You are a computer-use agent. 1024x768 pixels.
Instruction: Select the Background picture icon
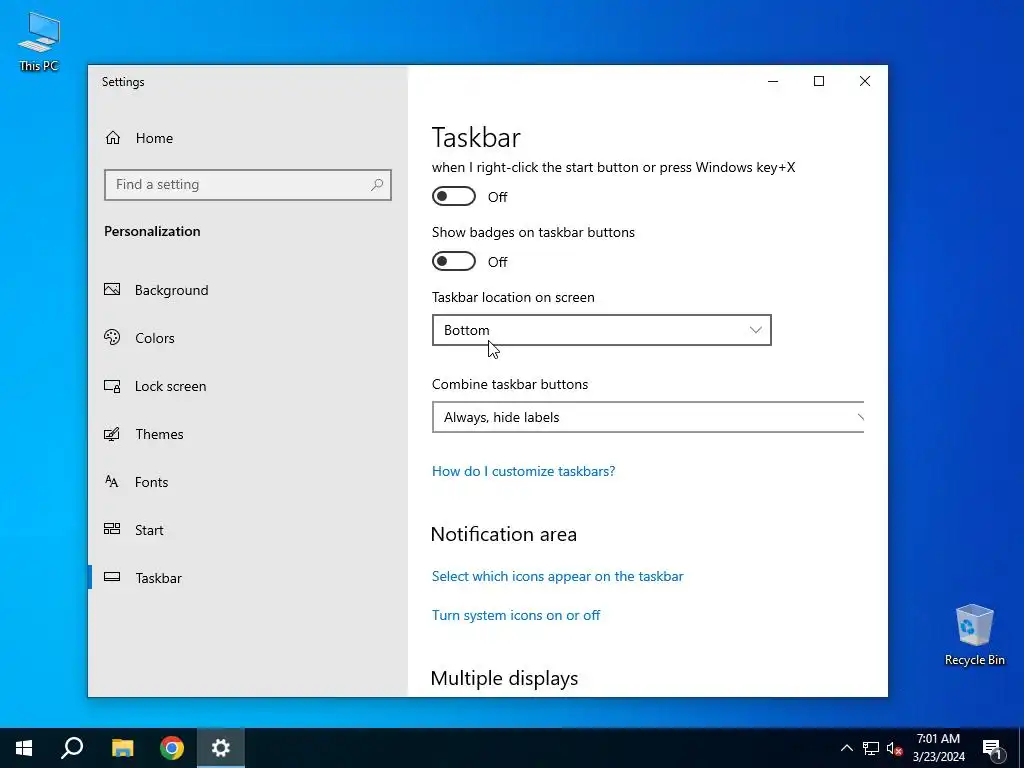(112, 289)
